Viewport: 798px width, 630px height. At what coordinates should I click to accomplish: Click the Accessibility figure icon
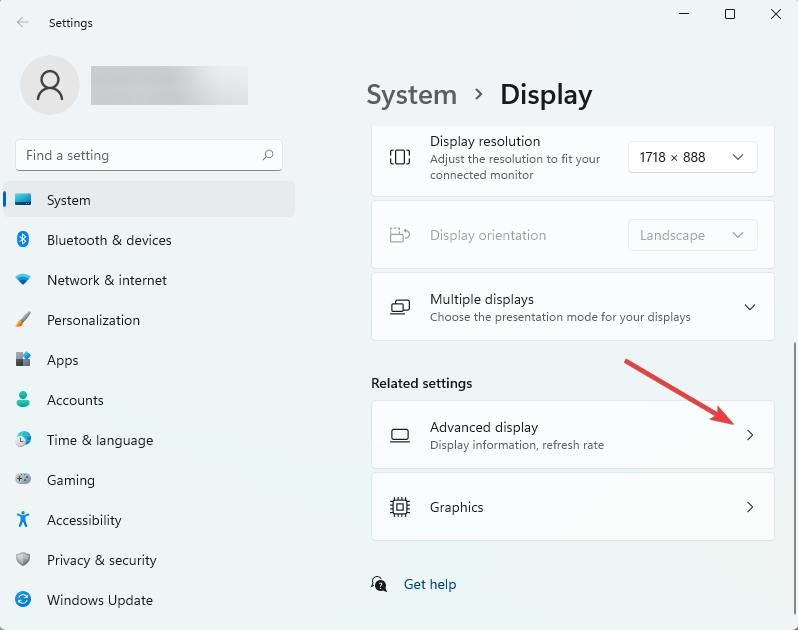[23, 519]
